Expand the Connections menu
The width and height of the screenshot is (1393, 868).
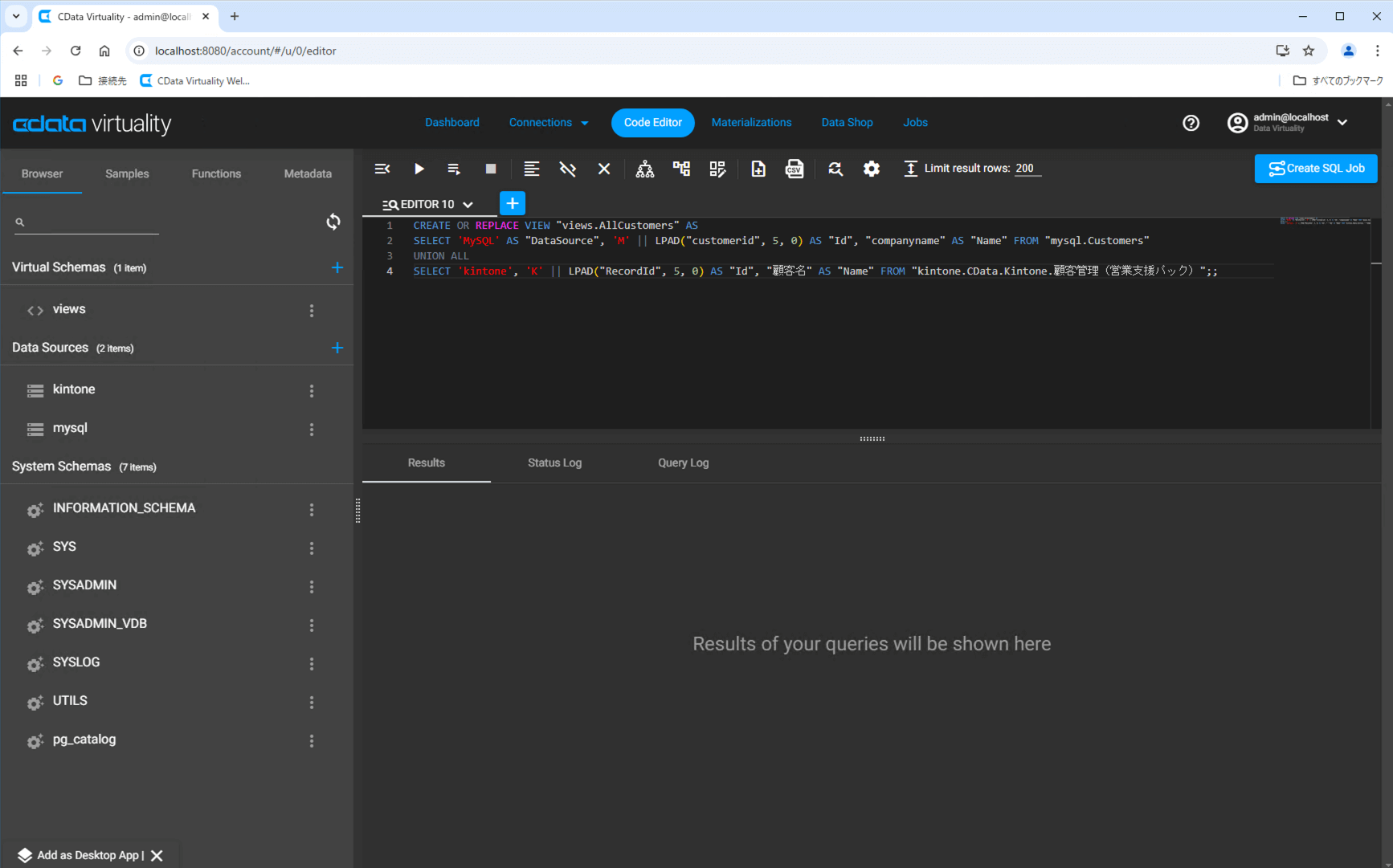tap(549, 122)
